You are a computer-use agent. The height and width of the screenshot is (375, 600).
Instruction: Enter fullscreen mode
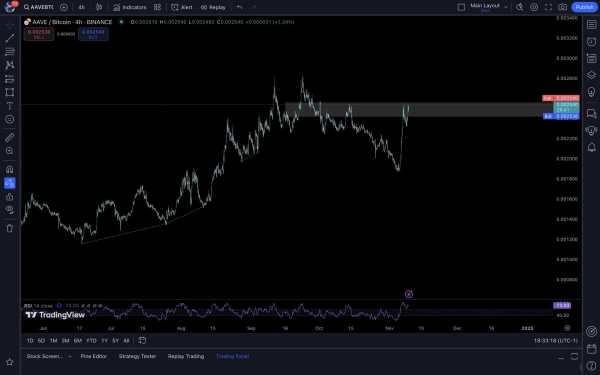548,7
